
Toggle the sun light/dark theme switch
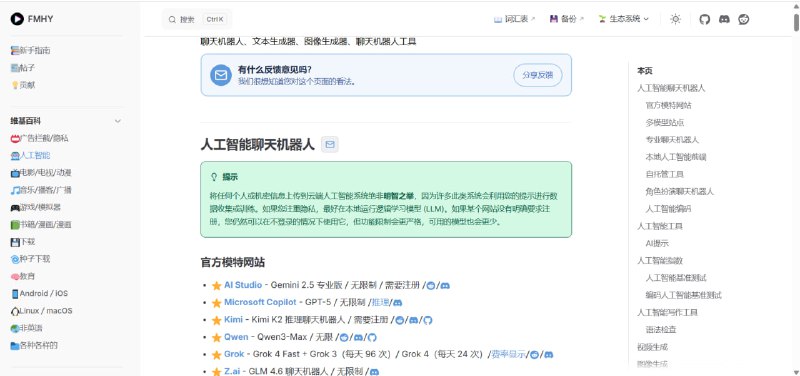click(x=676, y=19)
